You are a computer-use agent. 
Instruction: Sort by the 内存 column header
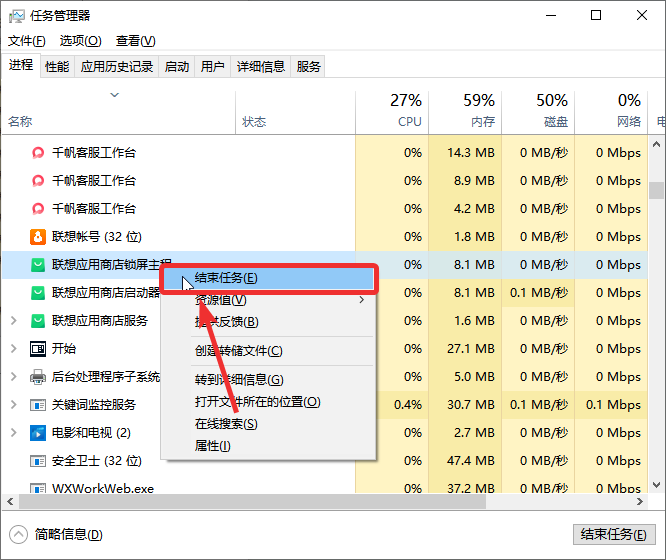coord(465,113)
